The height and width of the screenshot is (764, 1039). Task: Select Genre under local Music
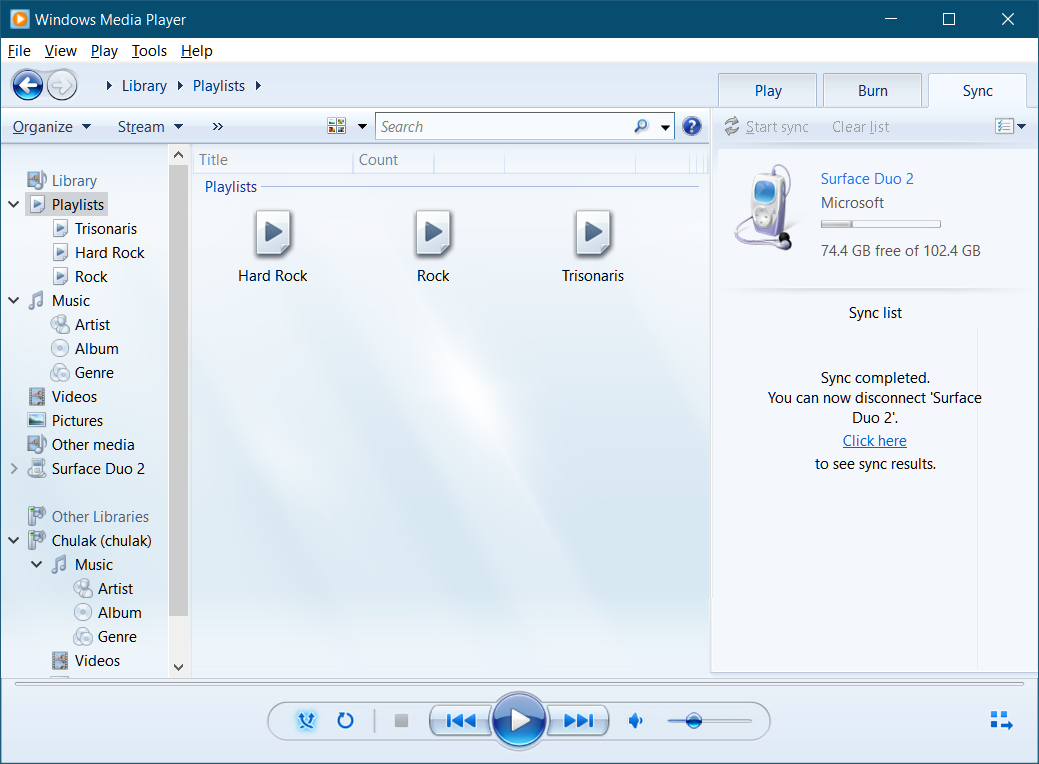click(x=83, y=372)
